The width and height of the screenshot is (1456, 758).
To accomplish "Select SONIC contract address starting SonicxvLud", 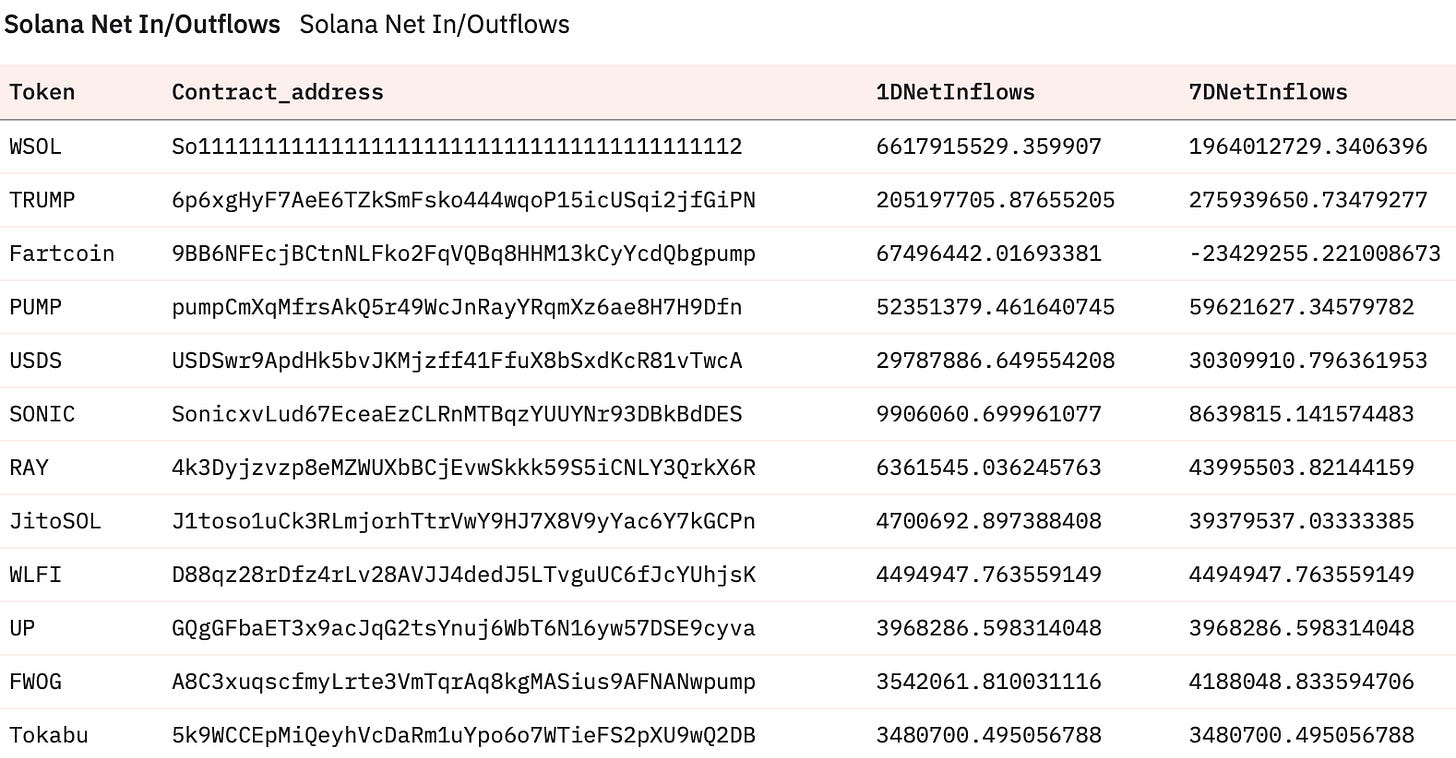I will 457,414.
